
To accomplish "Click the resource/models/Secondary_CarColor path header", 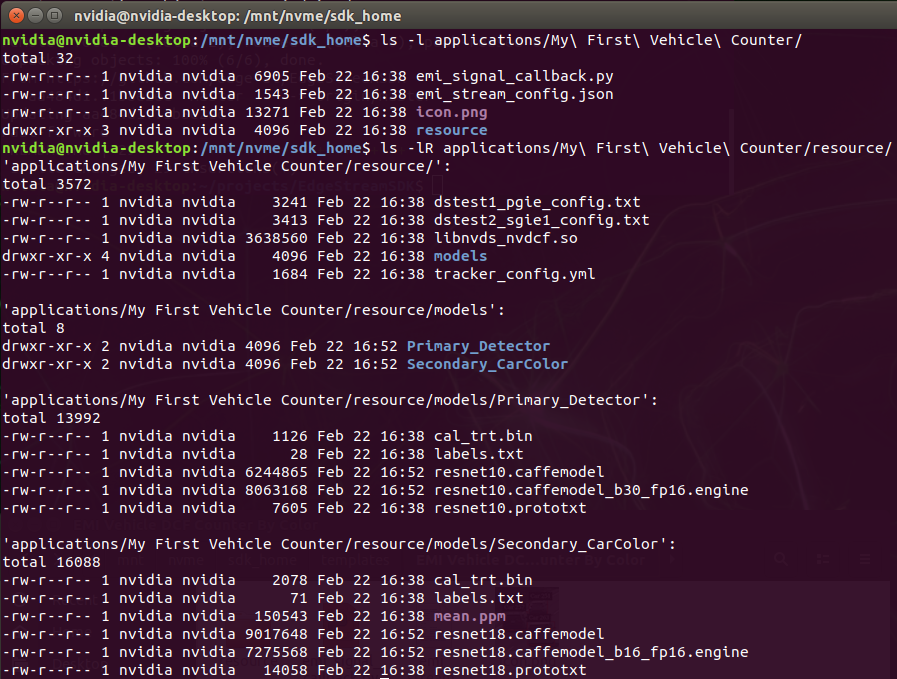I will (x=339, y=544).
